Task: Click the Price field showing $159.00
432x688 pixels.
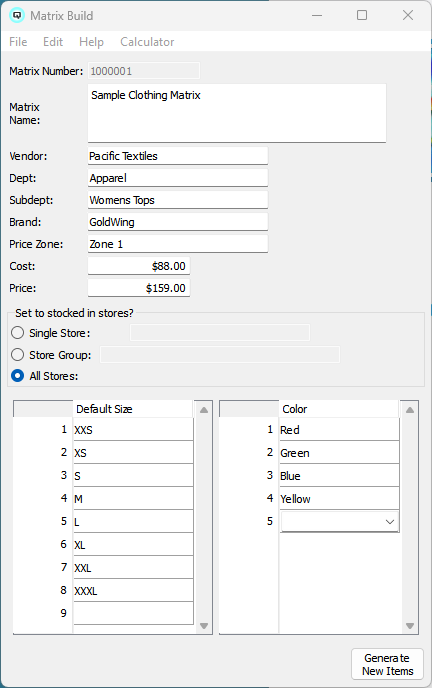Action: (x=139, y=288)
